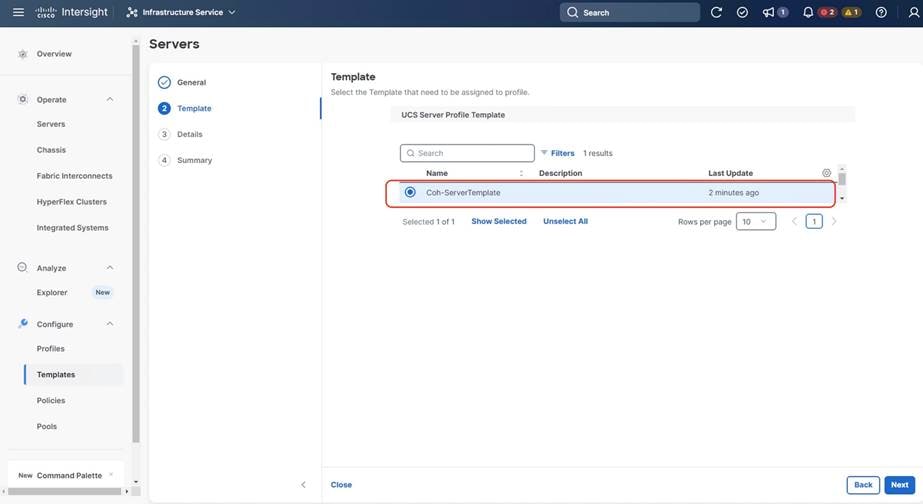Click the Close link
The image size is (923, 504).
[x=341, y=485]
